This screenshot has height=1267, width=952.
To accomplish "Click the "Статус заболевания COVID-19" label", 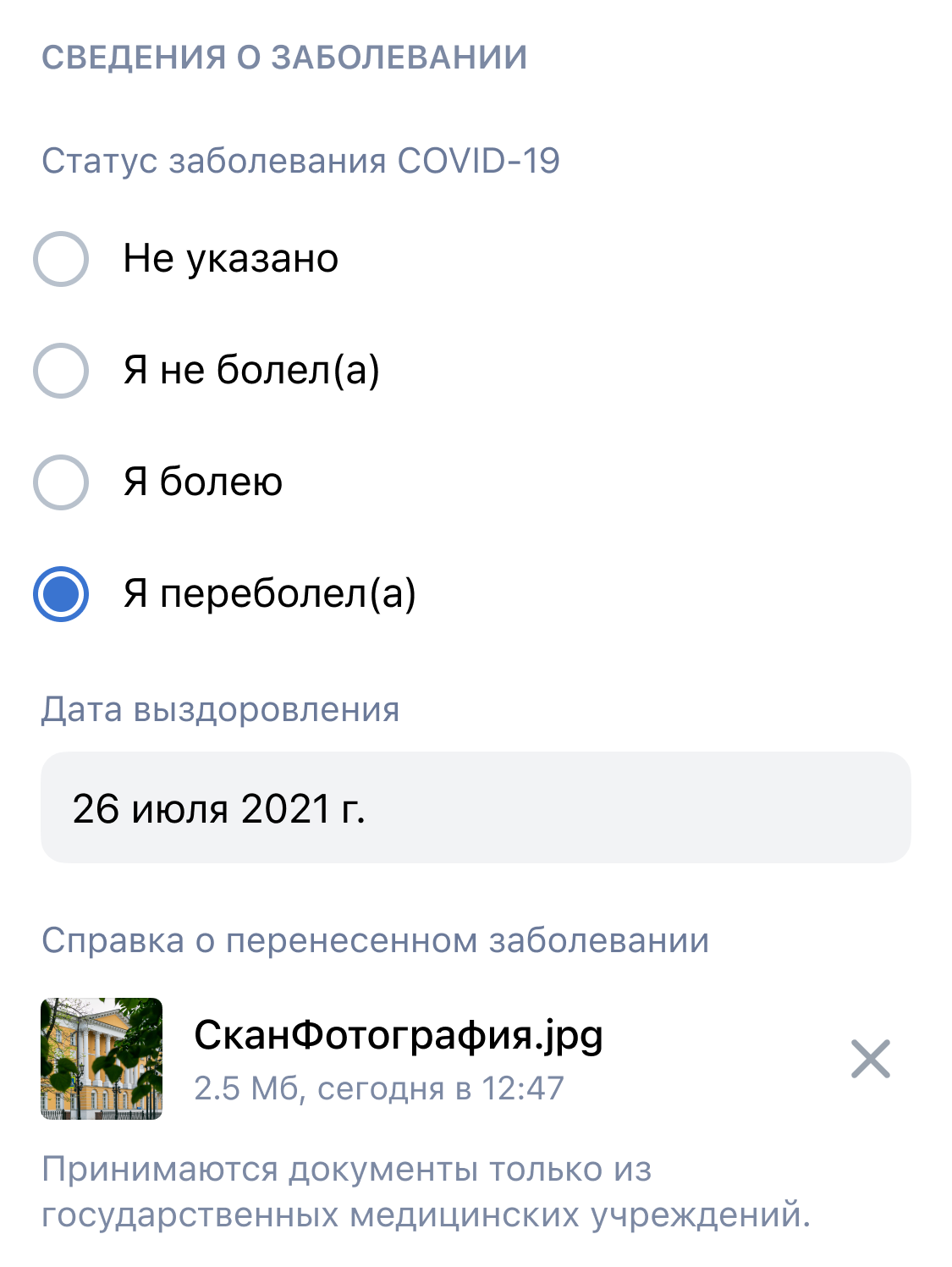I will 300,161.
